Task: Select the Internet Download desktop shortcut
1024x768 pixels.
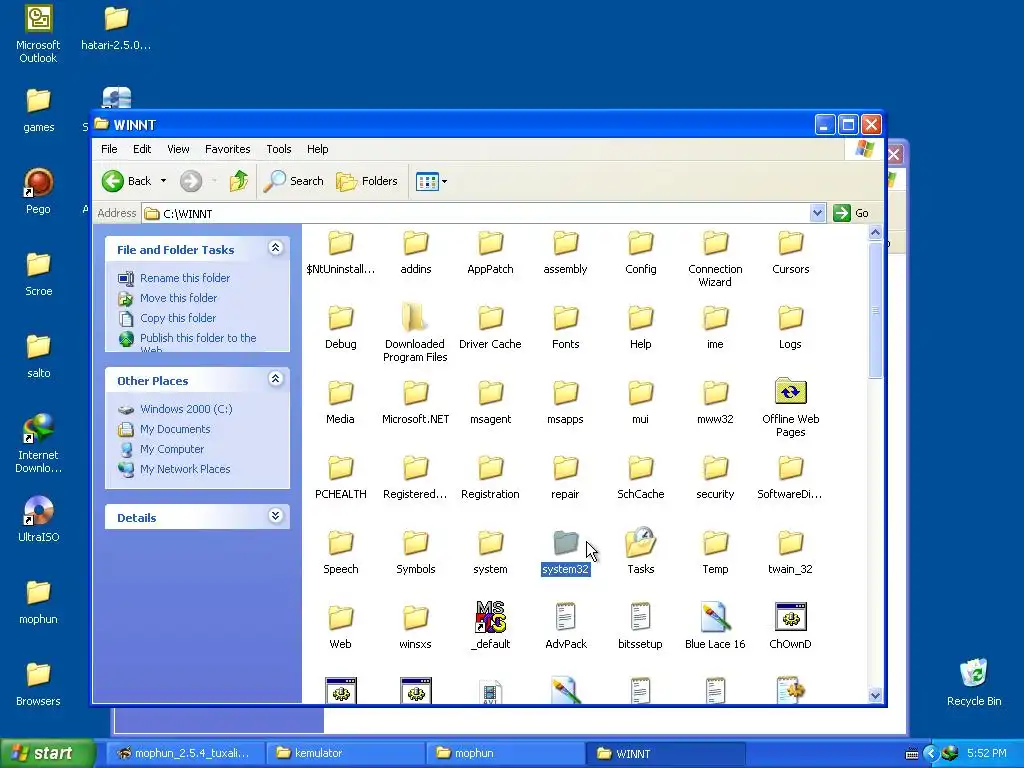Action: click(39, 444)
